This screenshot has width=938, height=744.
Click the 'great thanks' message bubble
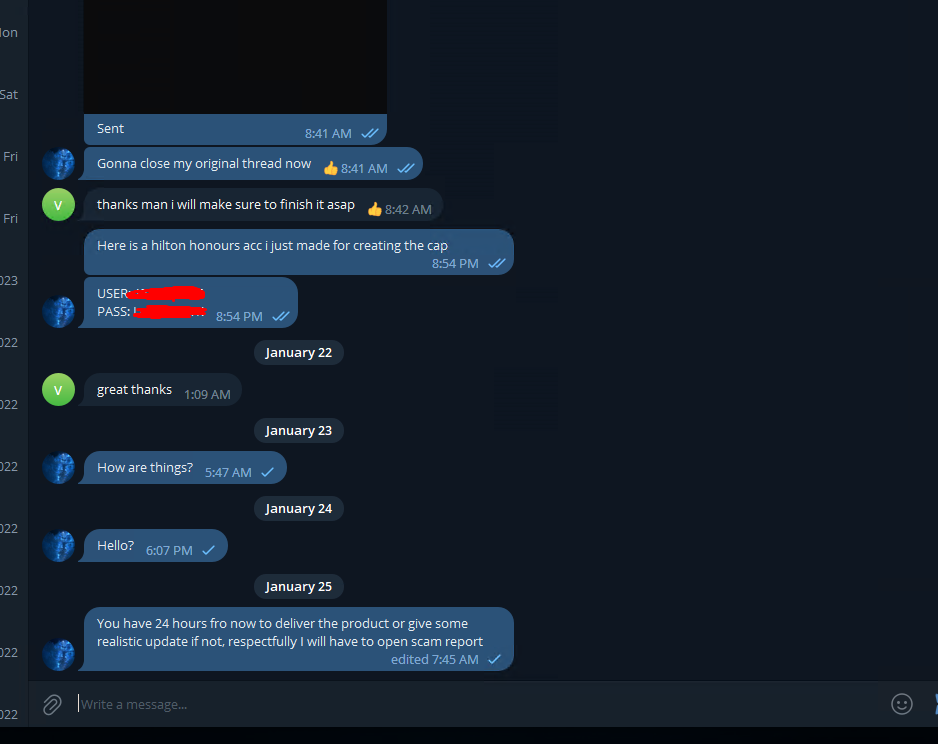[x=163, y=389]
